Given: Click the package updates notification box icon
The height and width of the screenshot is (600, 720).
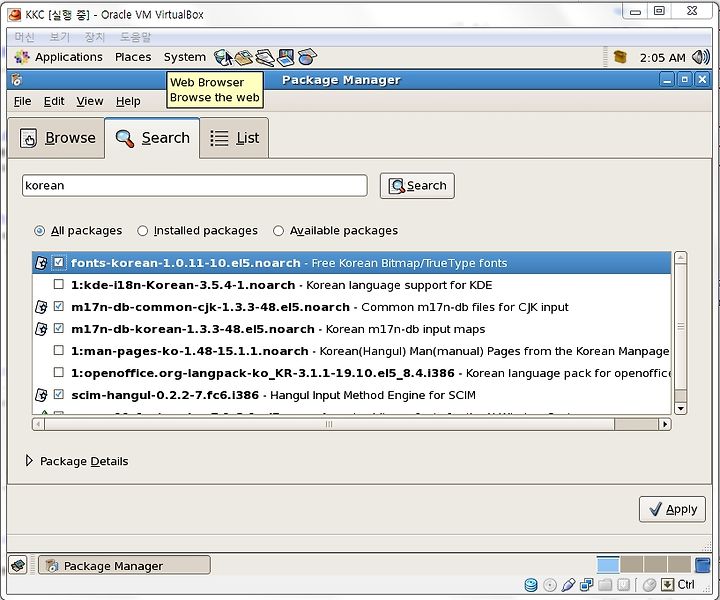Looking at the screenshot, I should click(620, 57).
